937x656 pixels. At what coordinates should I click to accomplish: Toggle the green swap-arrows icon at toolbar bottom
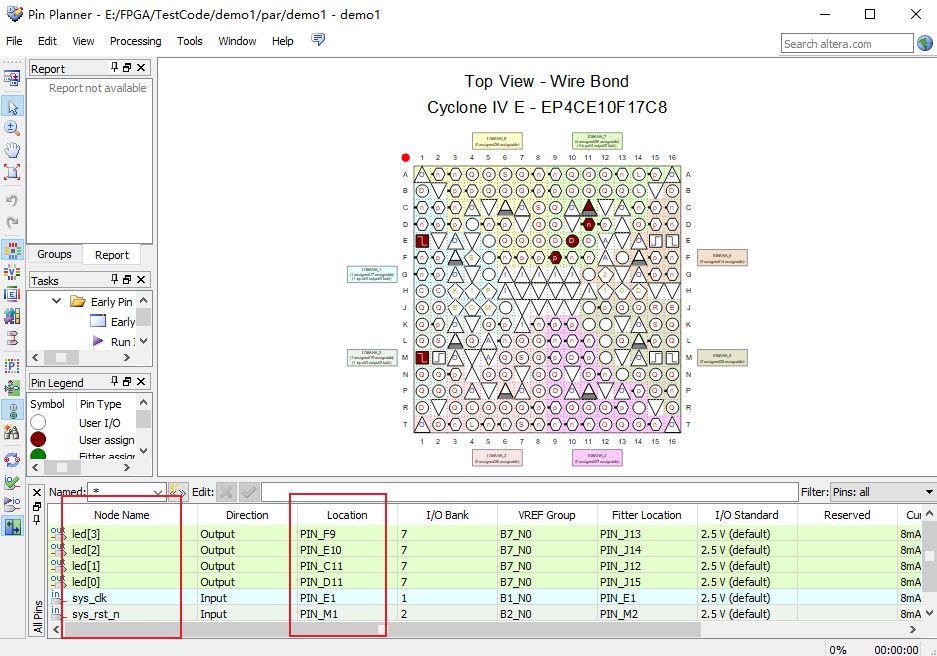(13, 526)
